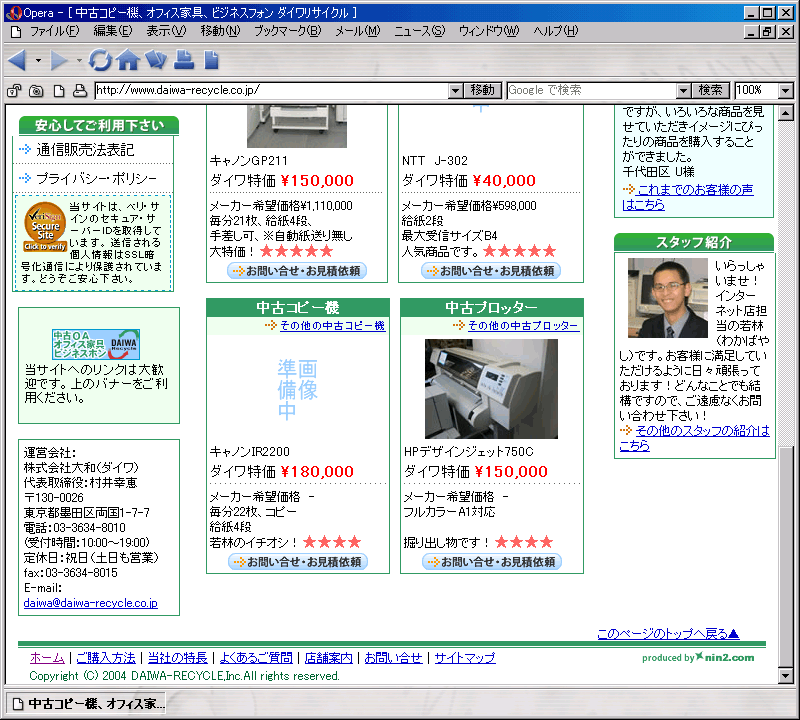Click お問い合せ・お見積依頼 under NTT J-302
This screenshot has width=800, height=720.
click(x=491, y=271)
